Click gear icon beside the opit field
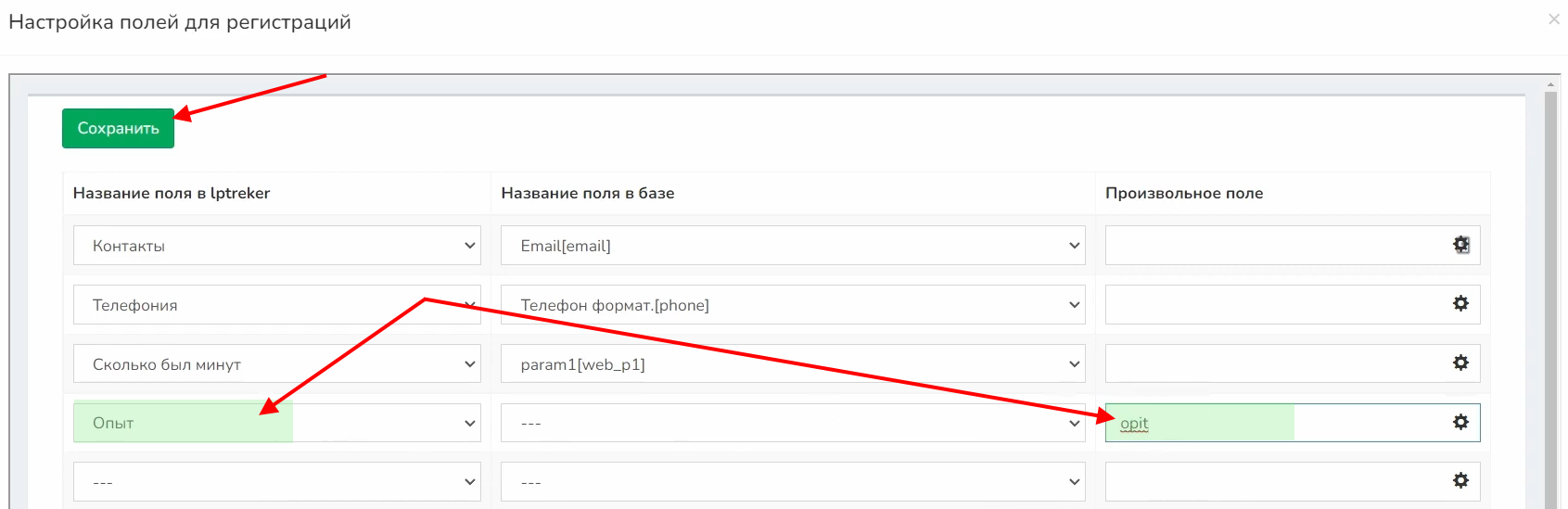 pyautogui.click(x=1460, y=422)
